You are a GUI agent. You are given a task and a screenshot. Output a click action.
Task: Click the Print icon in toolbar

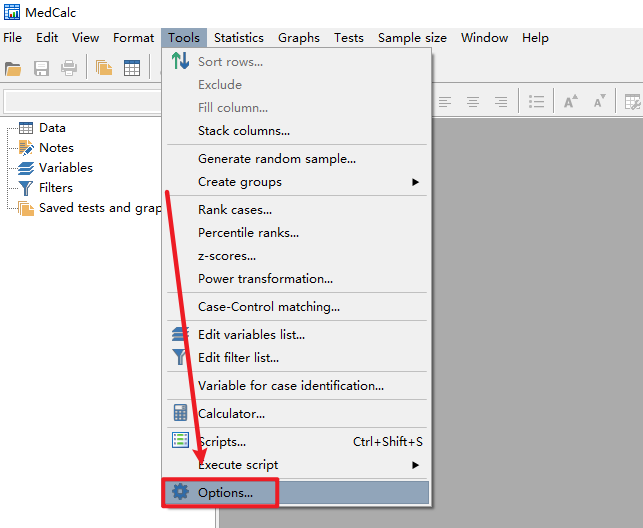click(69, 69)
